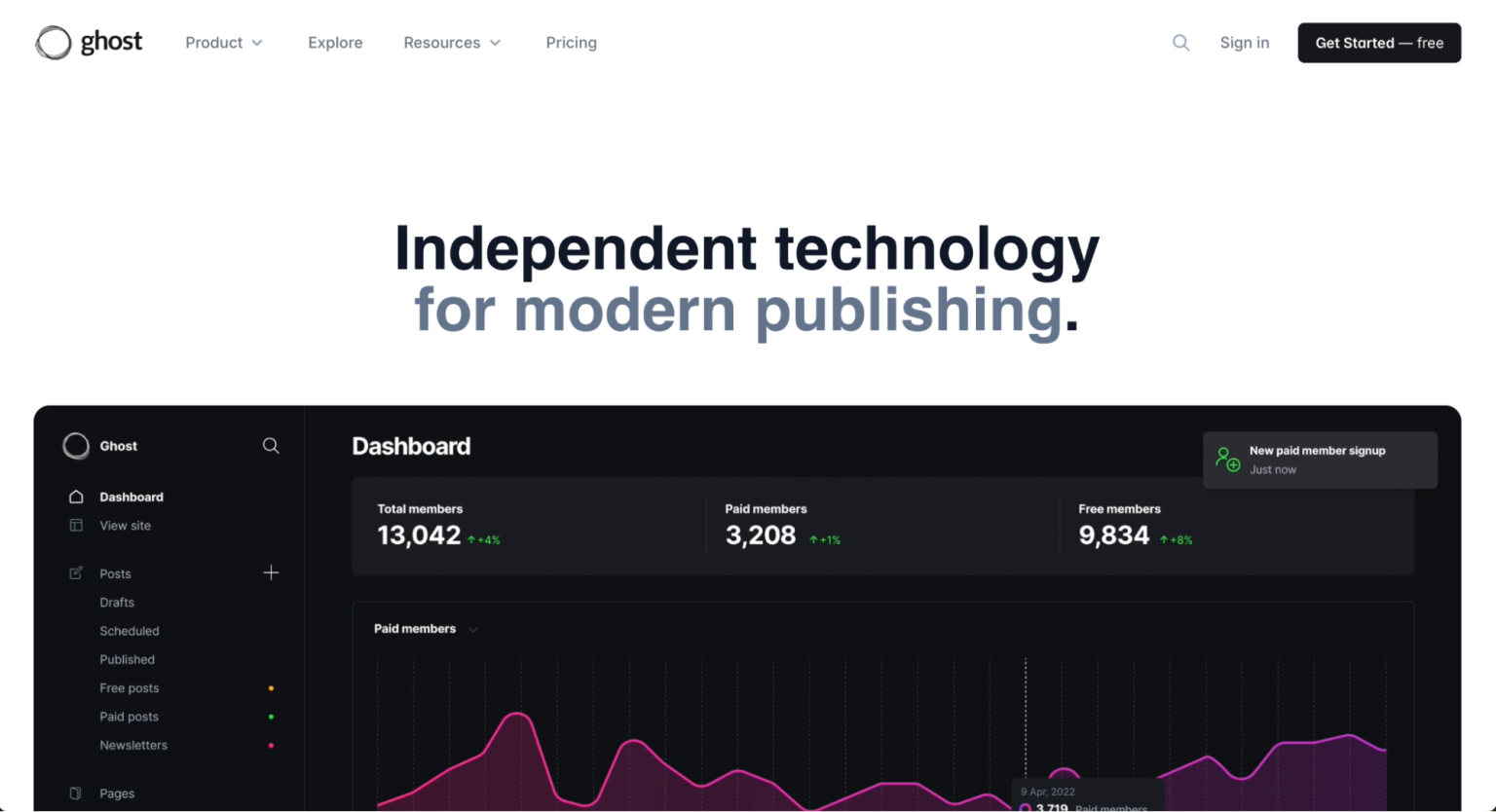Select the search icon in the dashboard sidebar
The height and width of the screenshot is (812, 1496).
(x=271, y=446)
